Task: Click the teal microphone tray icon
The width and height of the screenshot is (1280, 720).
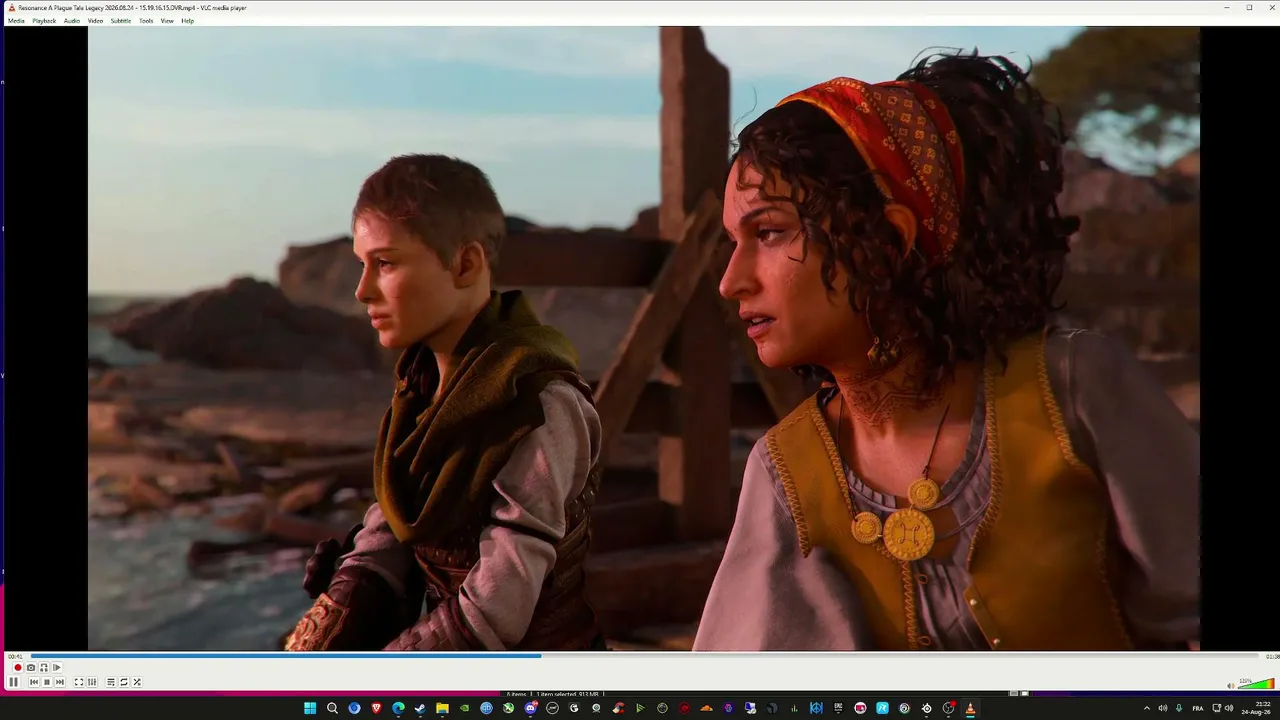Action: tap(1179, 708)
